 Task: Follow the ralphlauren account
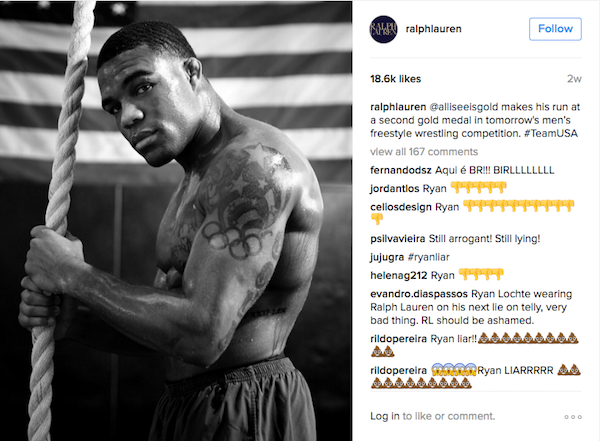pos(555,29)
